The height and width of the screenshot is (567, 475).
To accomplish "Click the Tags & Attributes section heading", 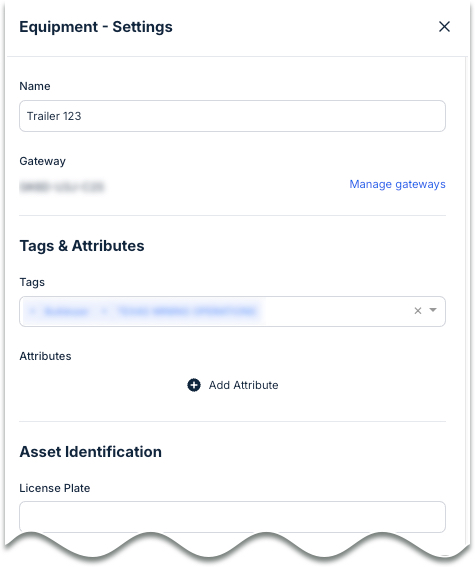I will point(82,246).
